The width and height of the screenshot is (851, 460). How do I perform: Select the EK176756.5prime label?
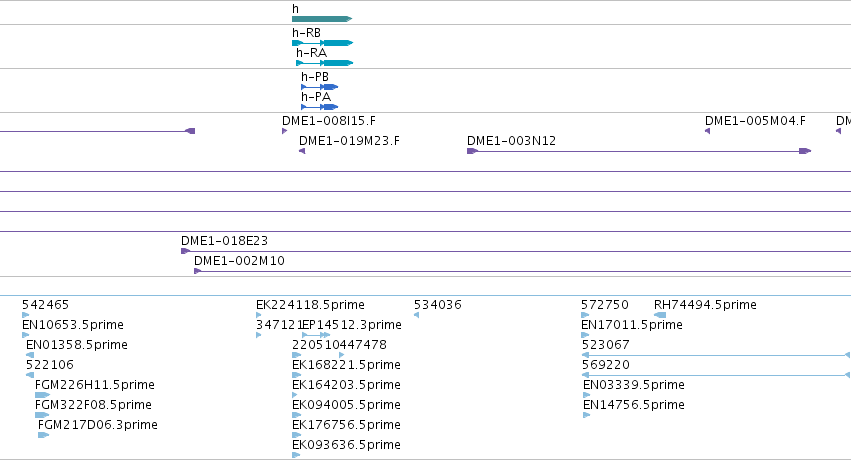pos(346,425)
